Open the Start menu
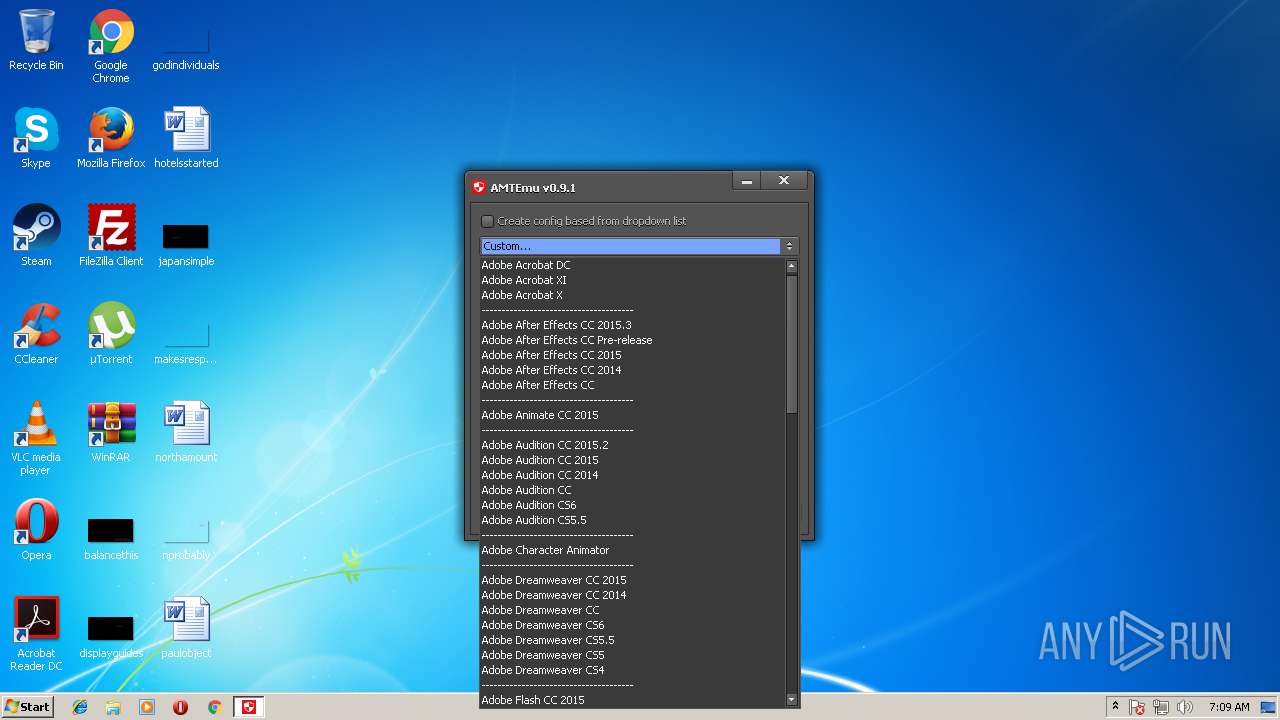 [28, 707]
